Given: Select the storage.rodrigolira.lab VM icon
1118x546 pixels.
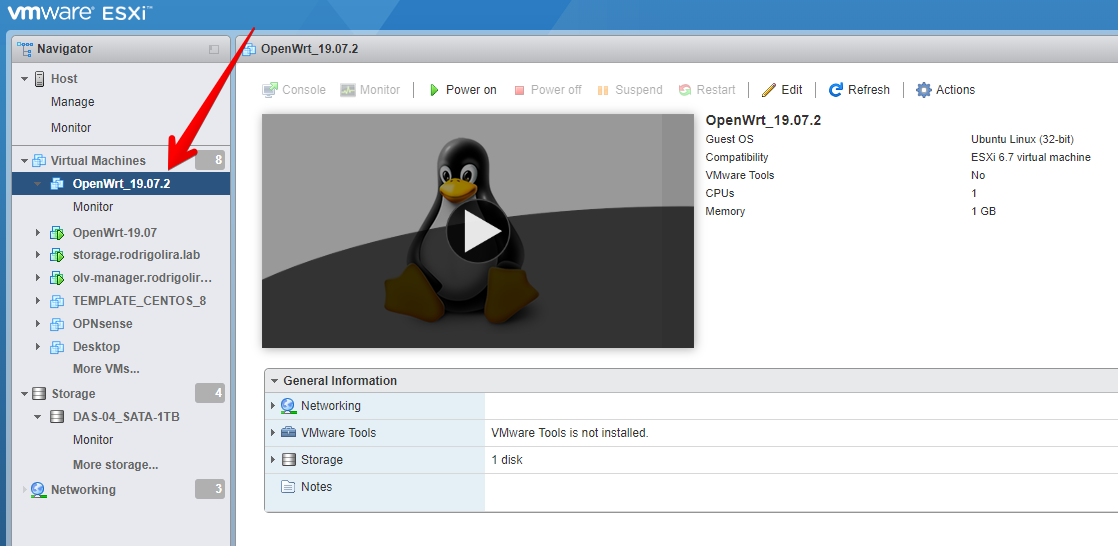Looking at the screenshot, I should click(57, 255).
